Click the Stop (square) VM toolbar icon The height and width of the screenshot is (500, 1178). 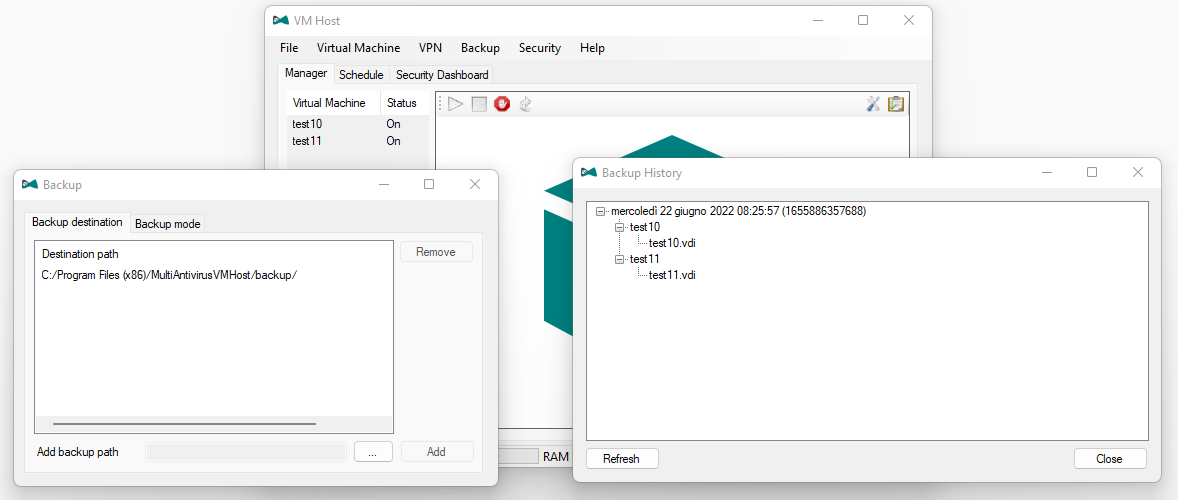[x=479, y=104]
